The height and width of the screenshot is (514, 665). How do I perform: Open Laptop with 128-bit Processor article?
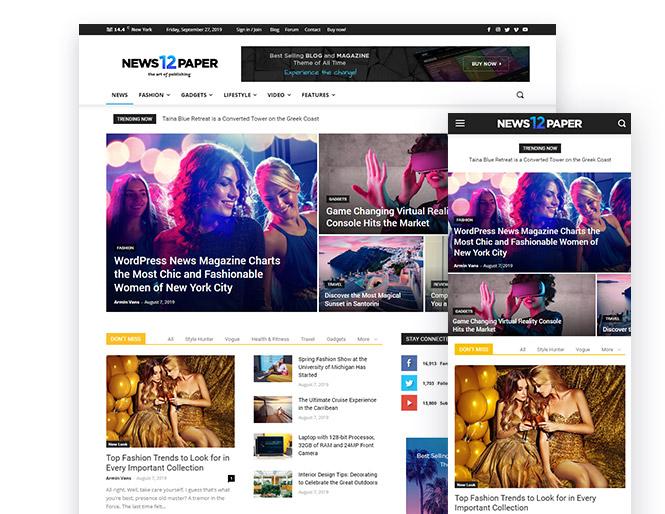coord(336,445)
